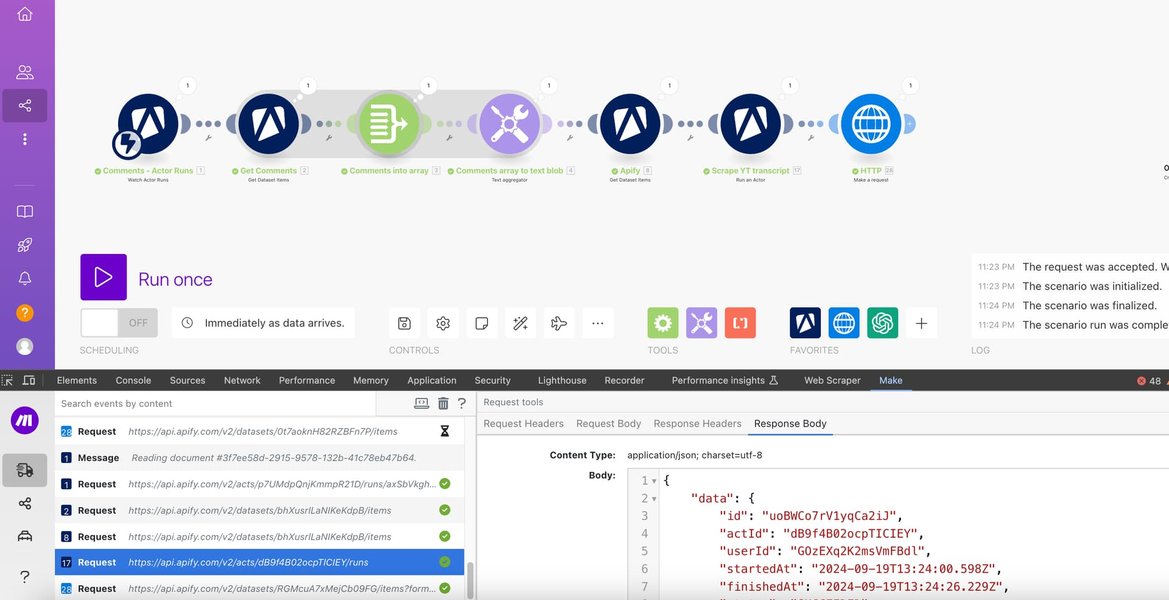
Task: Switch to the Performance devtools tab
Action: [306, 380]
